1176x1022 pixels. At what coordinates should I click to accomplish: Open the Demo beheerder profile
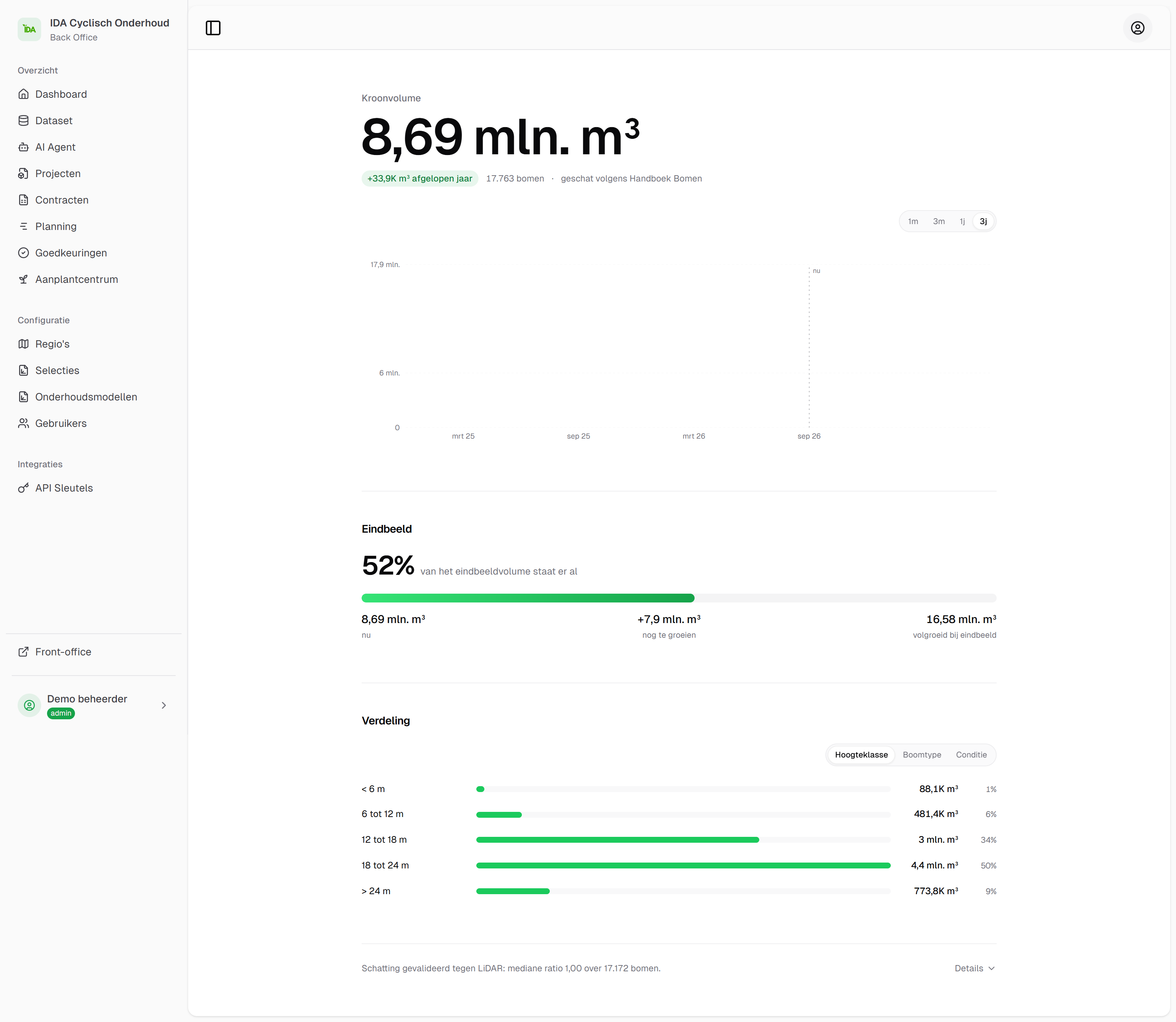click(x=94, y=705)
